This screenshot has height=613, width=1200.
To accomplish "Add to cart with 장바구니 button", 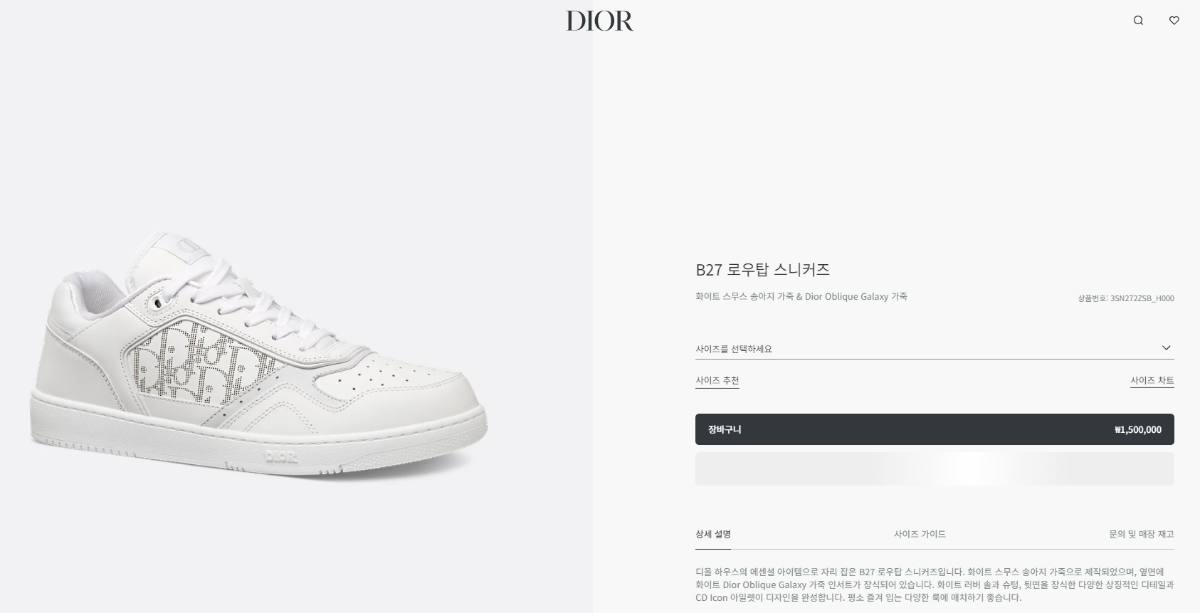I will (935, 429).
